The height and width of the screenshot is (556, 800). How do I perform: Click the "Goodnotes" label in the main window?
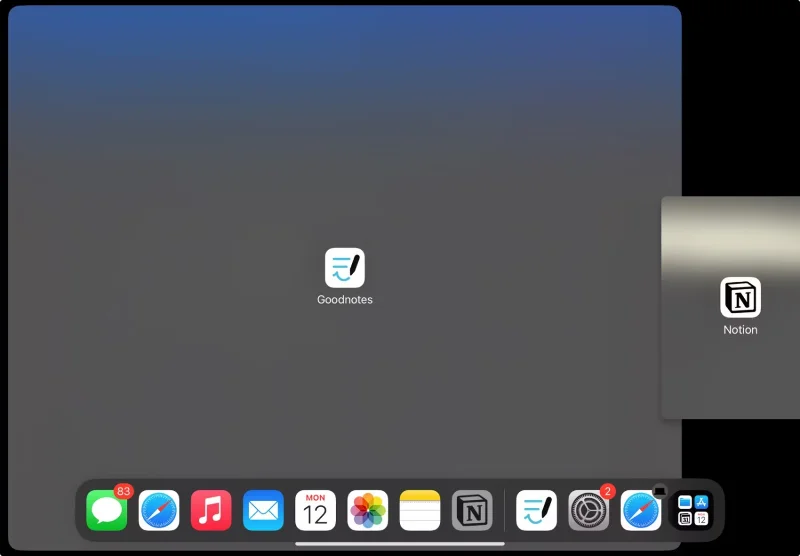[345, 300]
